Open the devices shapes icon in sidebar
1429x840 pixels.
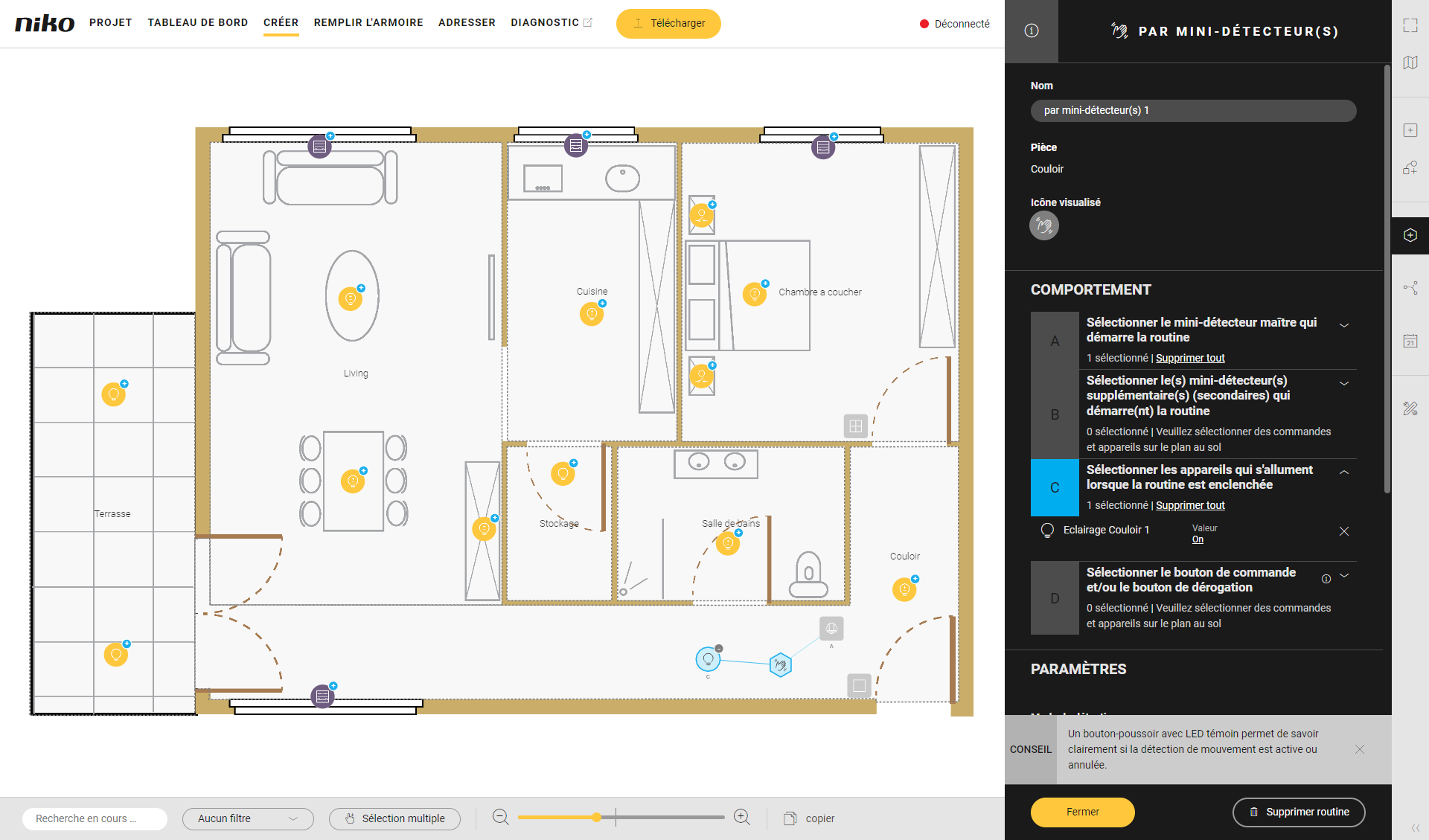(1410, 167)
